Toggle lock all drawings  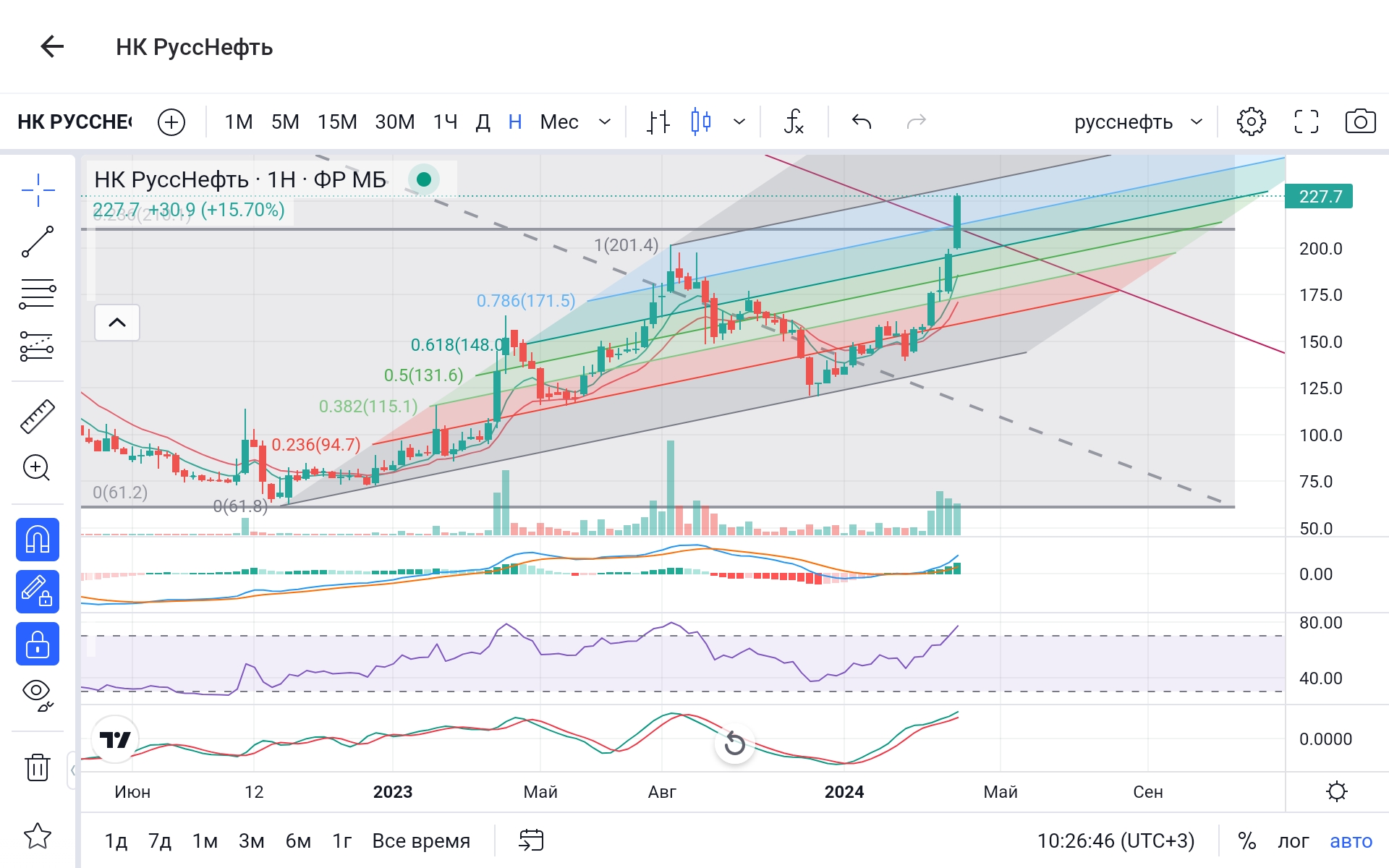pyautogui.click(x=38, y=644)
